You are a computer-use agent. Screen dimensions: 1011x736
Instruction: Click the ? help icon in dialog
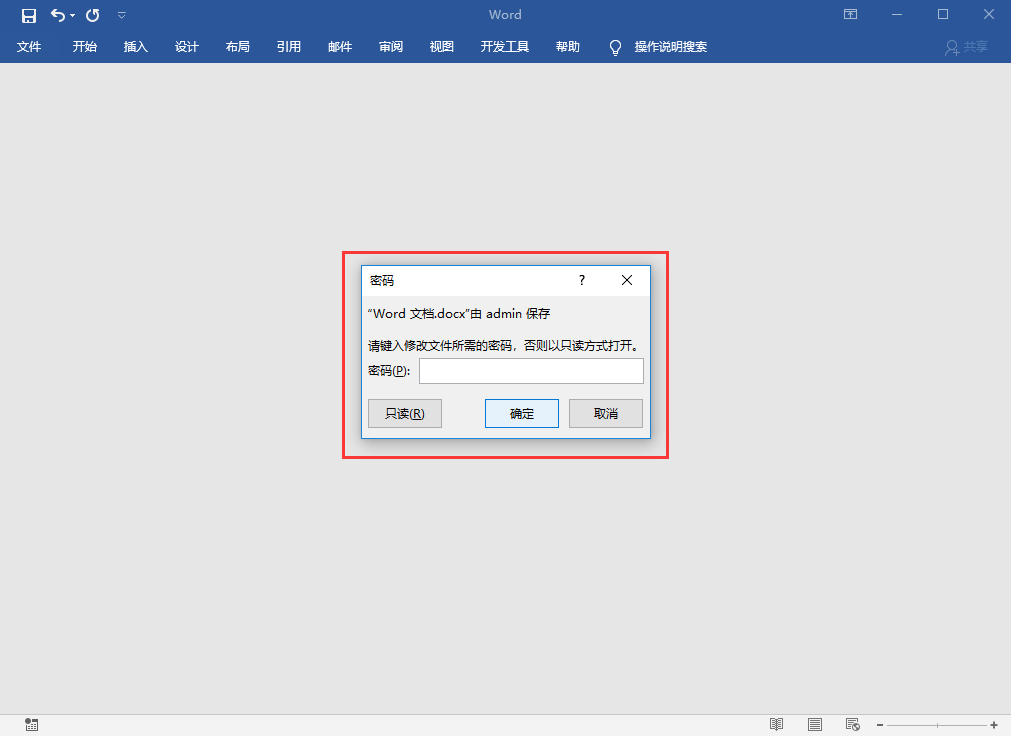click(x=582, y=280)
